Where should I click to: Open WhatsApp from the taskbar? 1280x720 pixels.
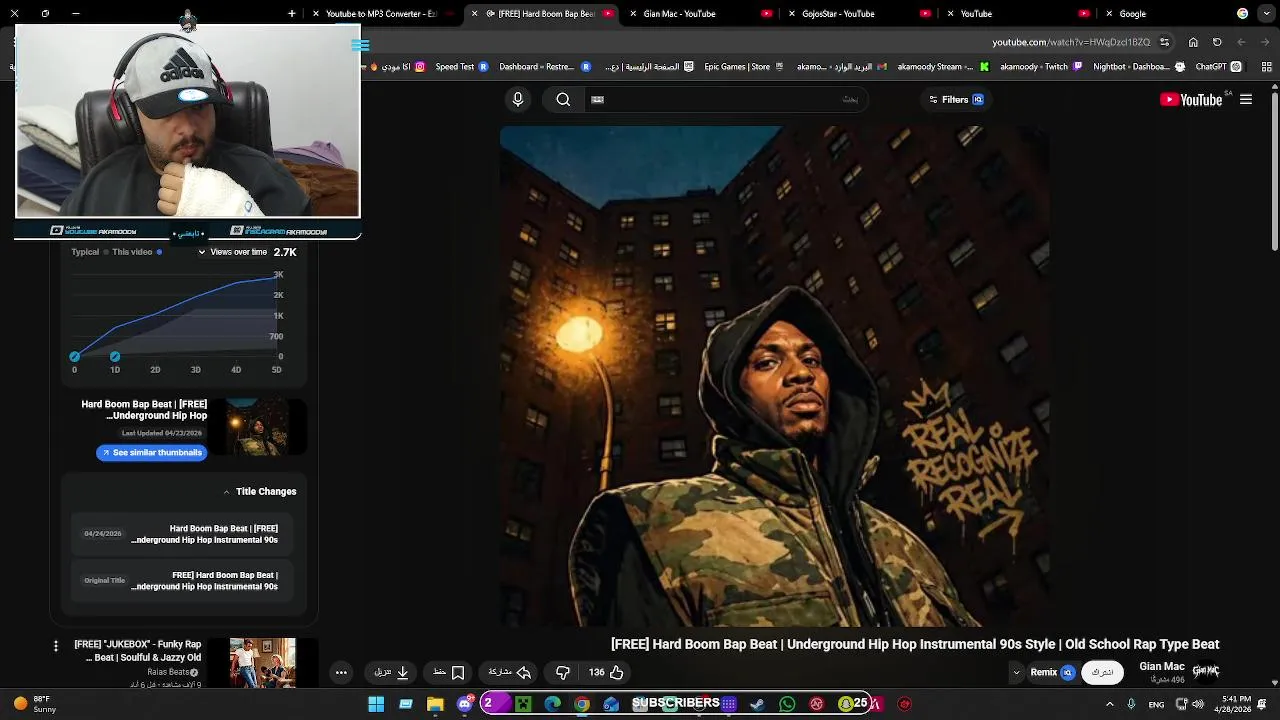click(x=787, y=704)
